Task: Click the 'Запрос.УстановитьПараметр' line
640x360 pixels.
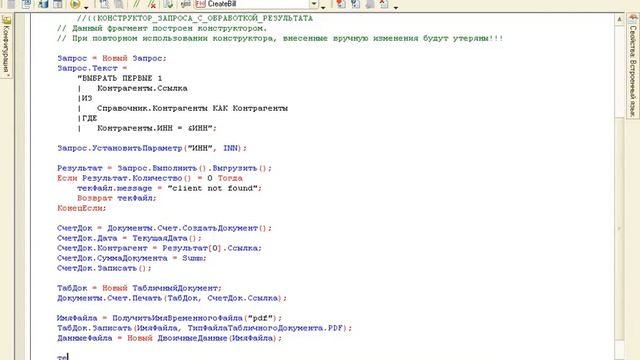Action: click(x=152, y=148)
